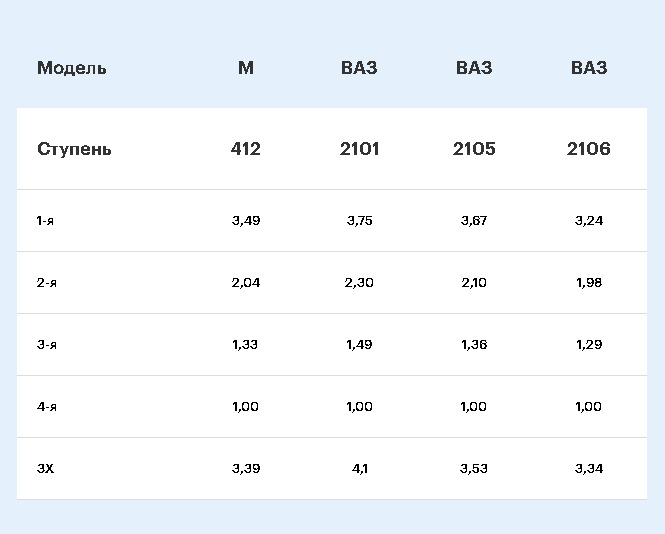The width and height of the screenshot is (665, 534).
Task: Select the 4-я gear row label
Action: pyautogui.click(x=46, y=406)
